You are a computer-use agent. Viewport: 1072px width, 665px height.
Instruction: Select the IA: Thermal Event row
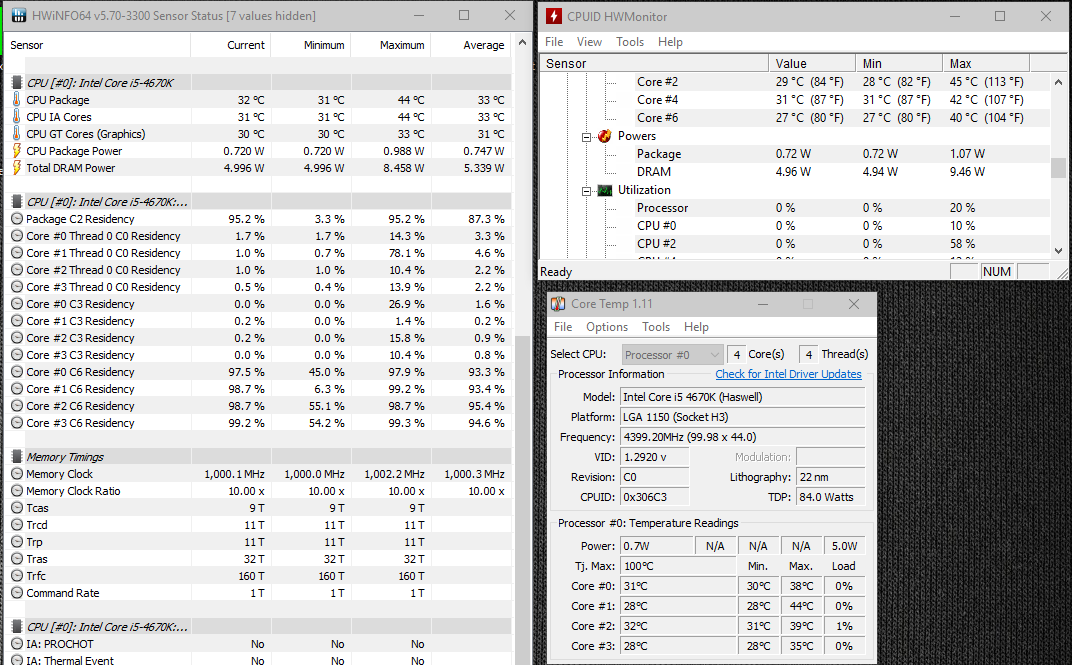point(258,660)
